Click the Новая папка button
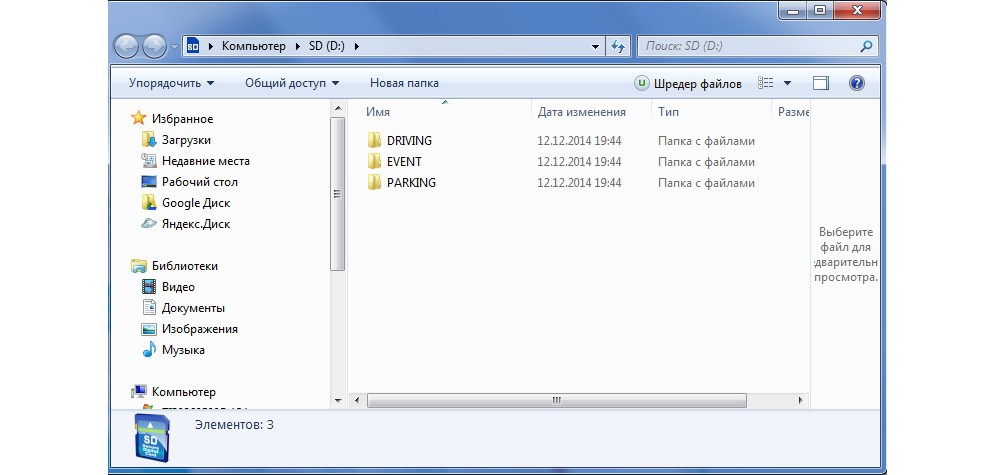Screen dimensions: 995x475 [x=404, y=83]
